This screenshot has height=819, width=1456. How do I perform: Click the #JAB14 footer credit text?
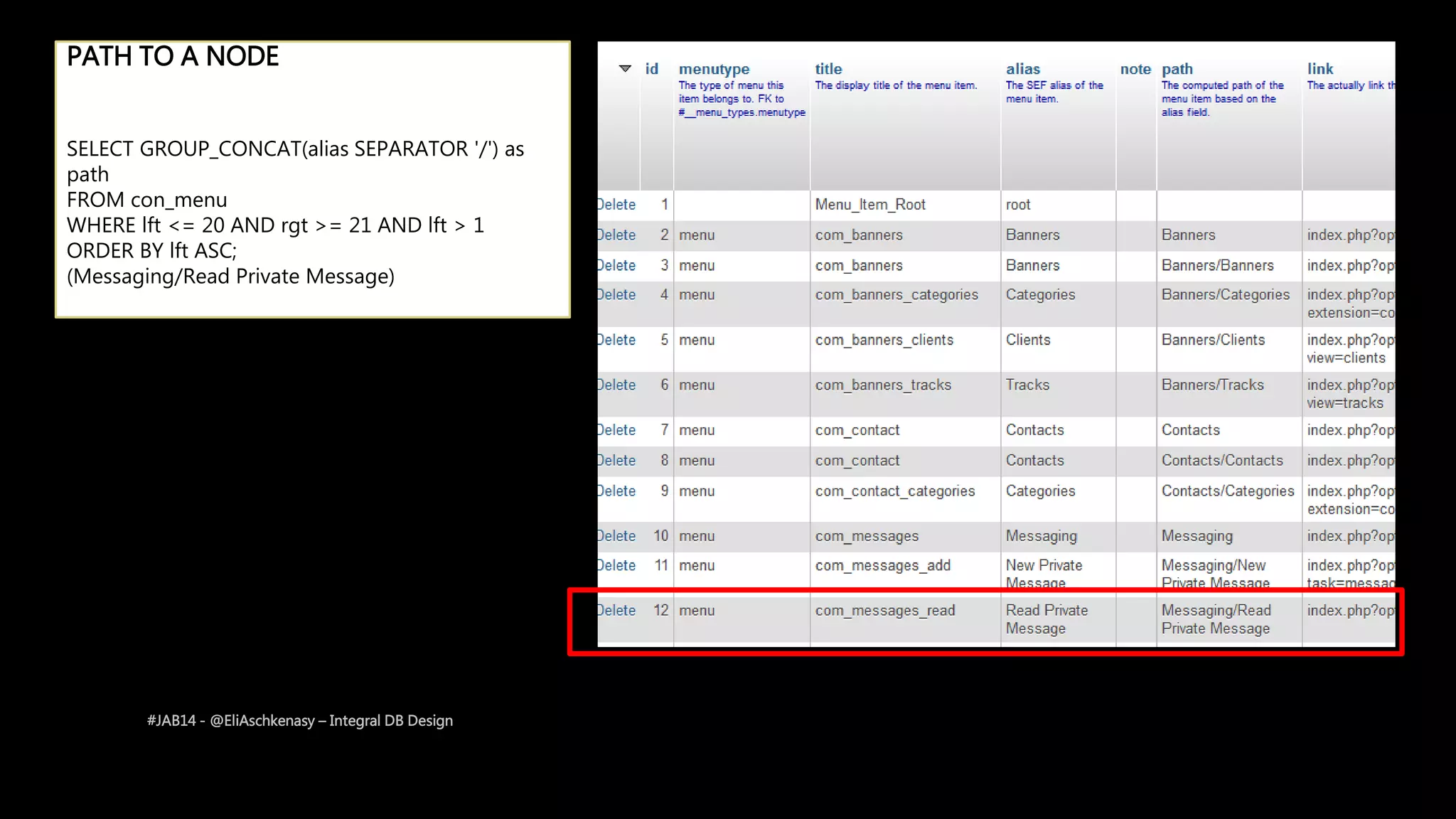300,721
